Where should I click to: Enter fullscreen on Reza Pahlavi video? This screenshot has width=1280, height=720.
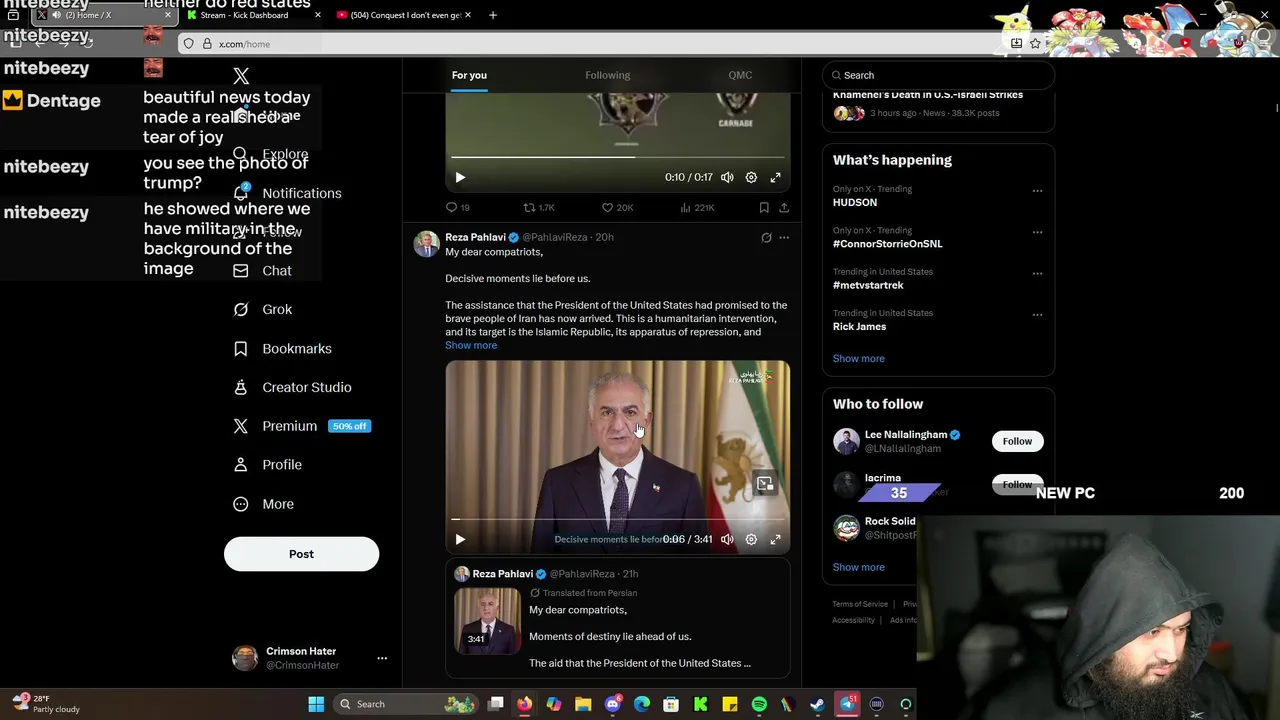click(x=775, y=539)
